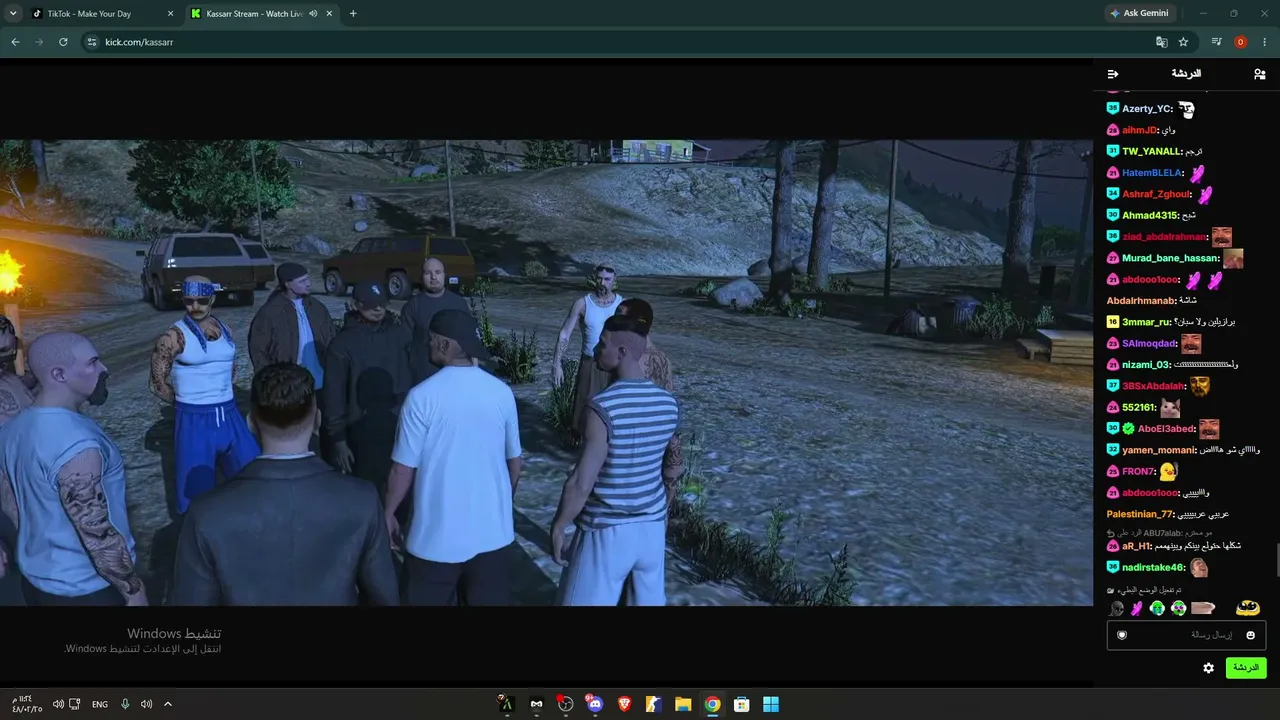
Task: Insert the yellow smiley quick emote
Action: click(1247, 607)
